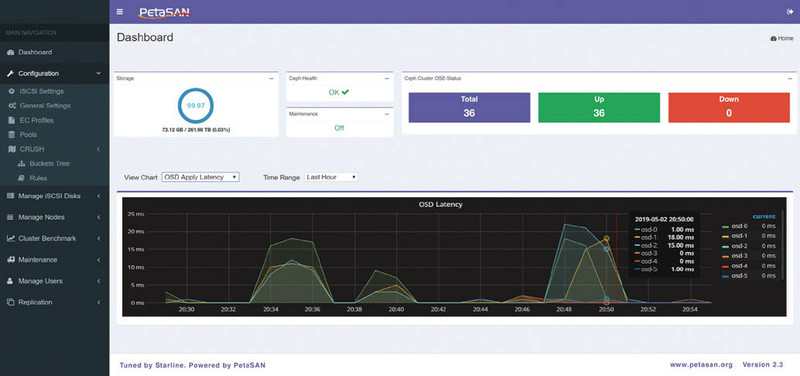Viewport: 800px width, 376px height.
Task: Click the iSCSI Settings gear icon
Action: (x=12, y=91)
